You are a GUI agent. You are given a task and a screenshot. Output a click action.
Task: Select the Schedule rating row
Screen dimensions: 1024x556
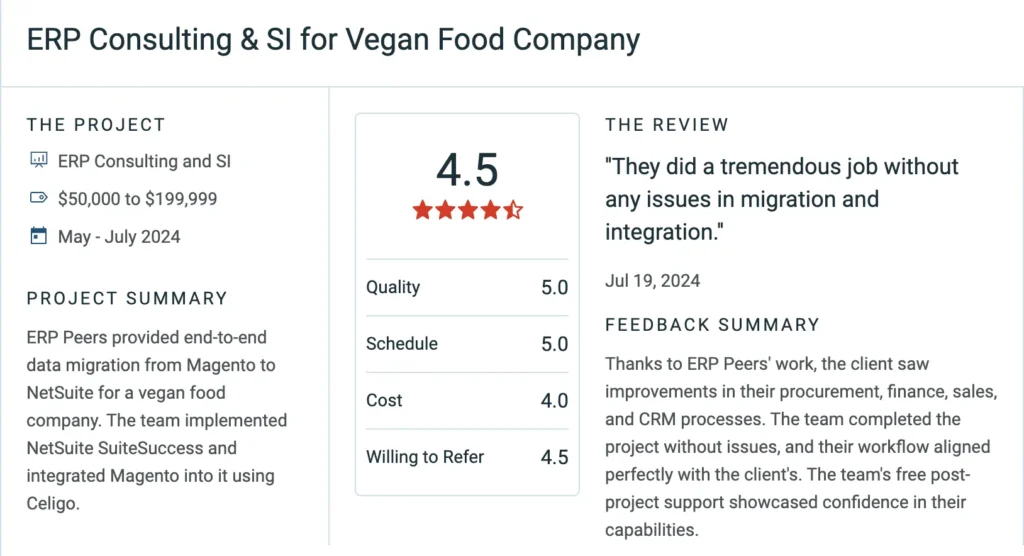467,344
